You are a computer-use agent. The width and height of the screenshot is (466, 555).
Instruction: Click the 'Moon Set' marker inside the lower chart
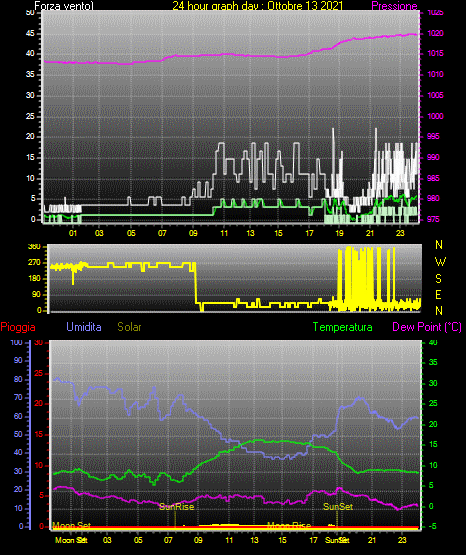click(71, 525)
